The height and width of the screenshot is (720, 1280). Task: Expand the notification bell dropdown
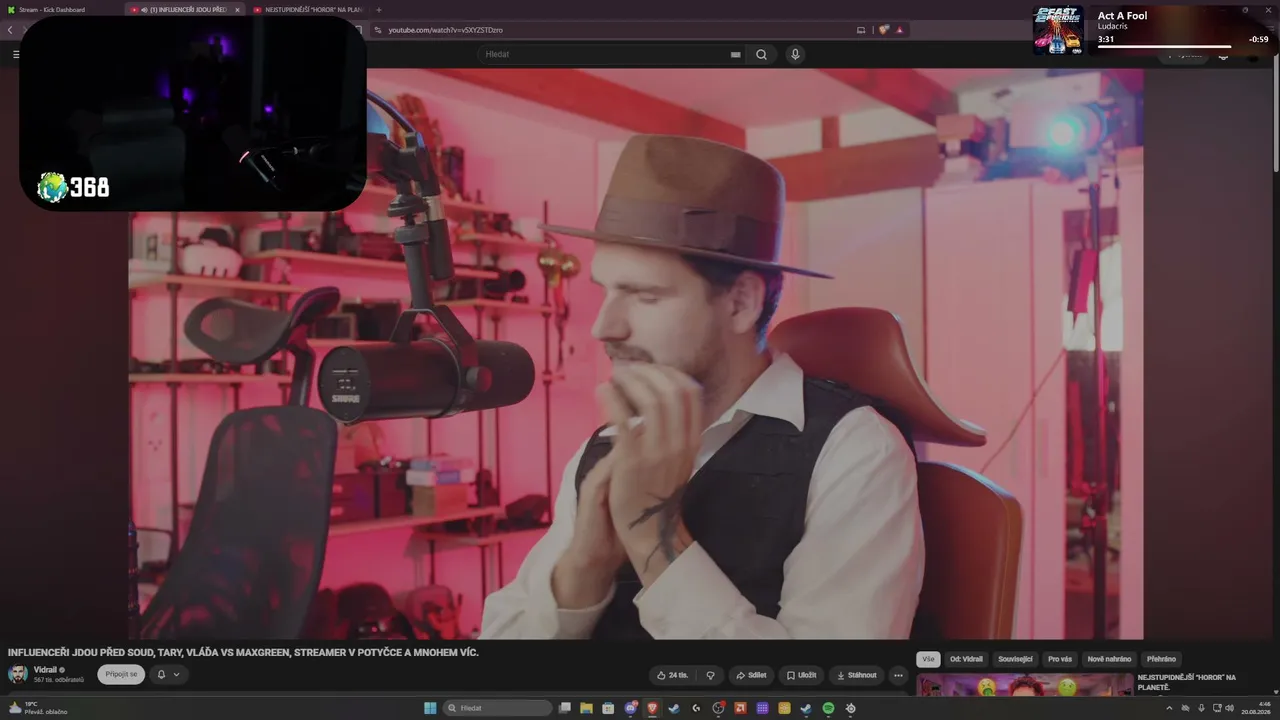[x=169, y=674]
